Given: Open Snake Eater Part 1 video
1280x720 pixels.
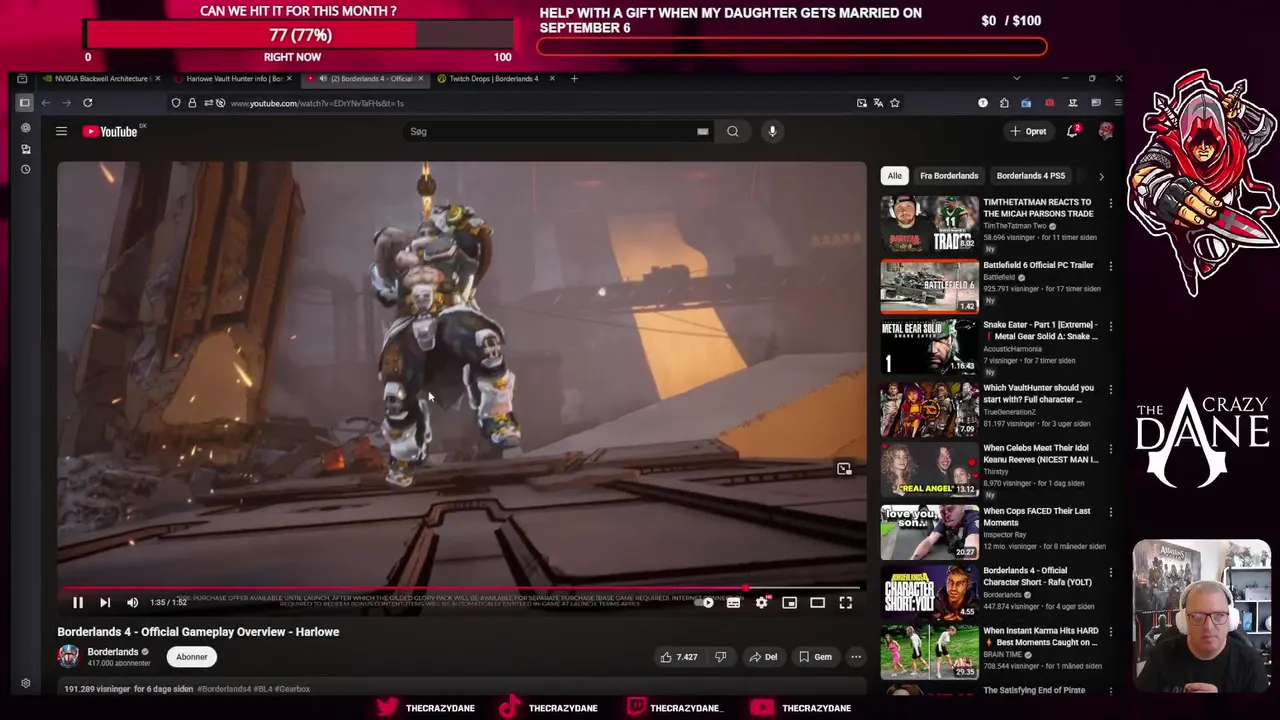Looking at the screenshot, I should click(1040, 330).
